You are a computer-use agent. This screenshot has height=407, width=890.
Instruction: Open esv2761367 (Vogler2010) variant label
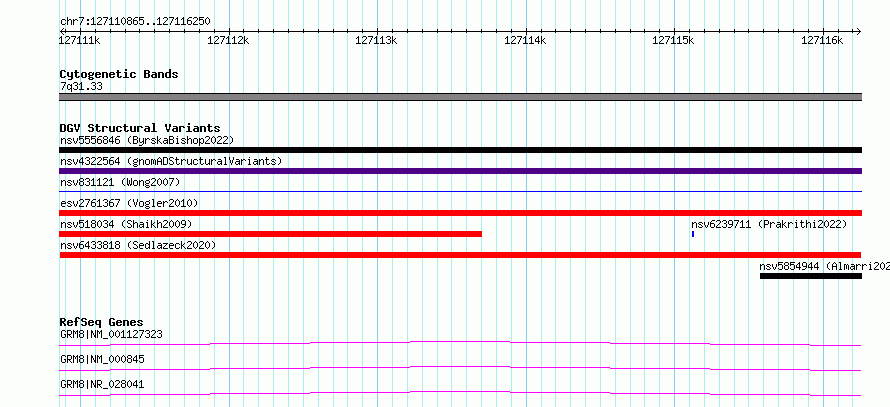[x=129, y=203]
